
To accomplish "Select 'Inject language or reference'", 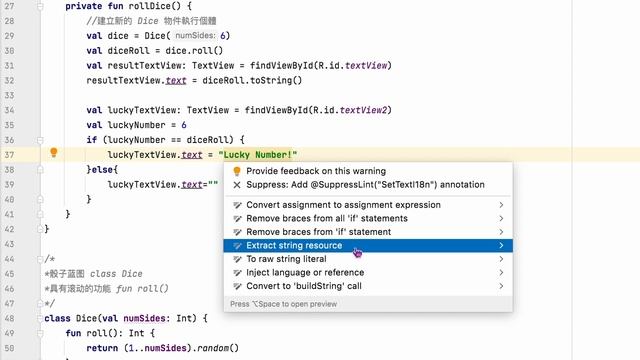I will [x=368, y=272].
